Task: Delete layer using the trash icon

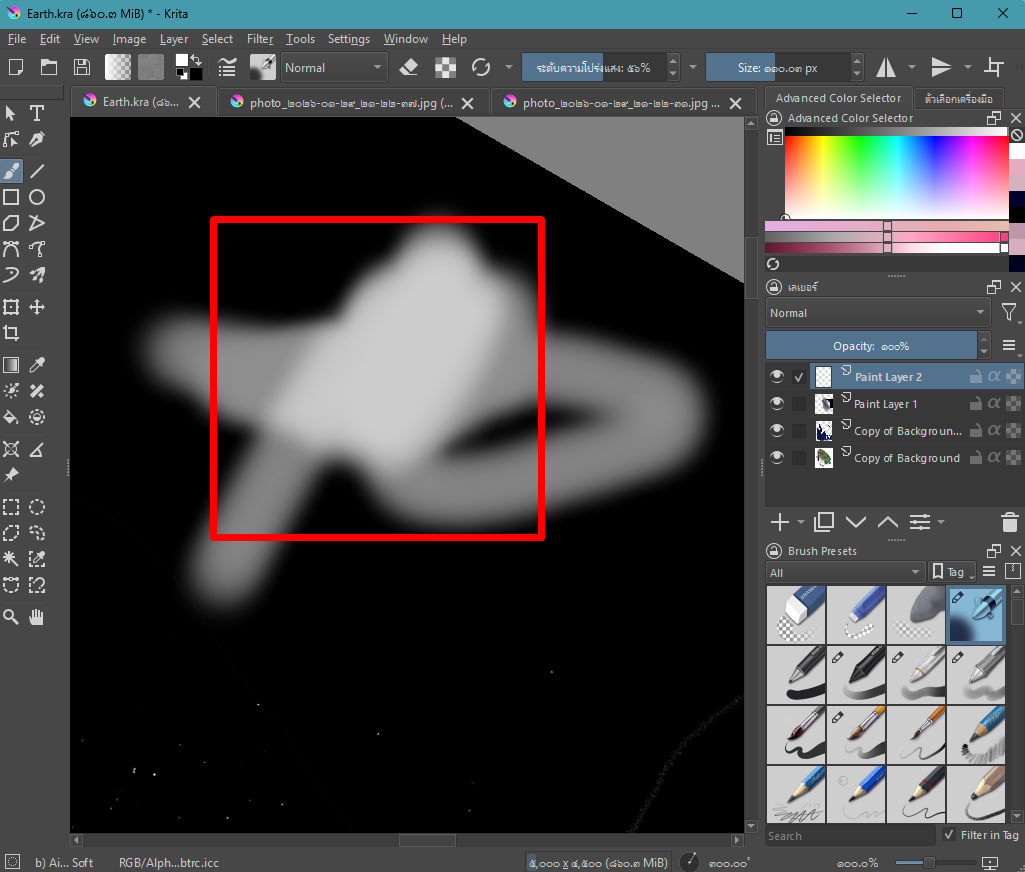Action: pos(1009,522)
